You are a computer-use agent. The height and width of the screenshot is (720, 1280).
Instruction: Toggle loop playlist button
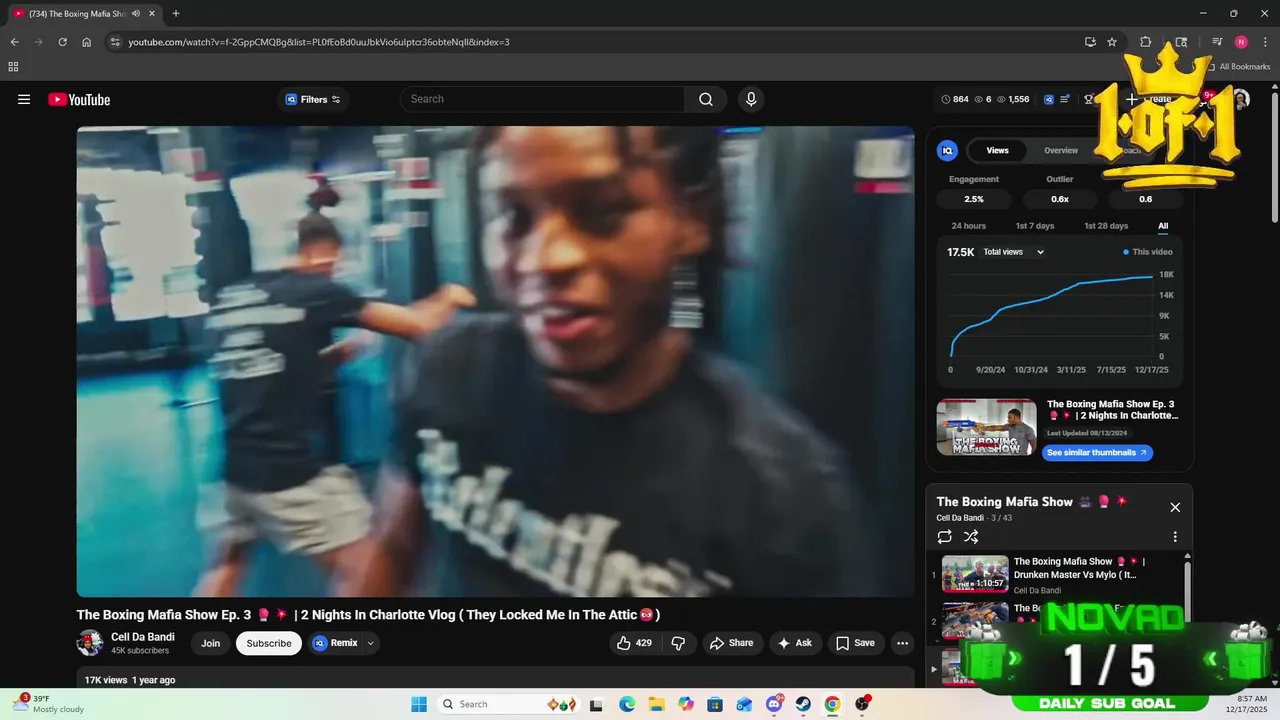(945, 537)
